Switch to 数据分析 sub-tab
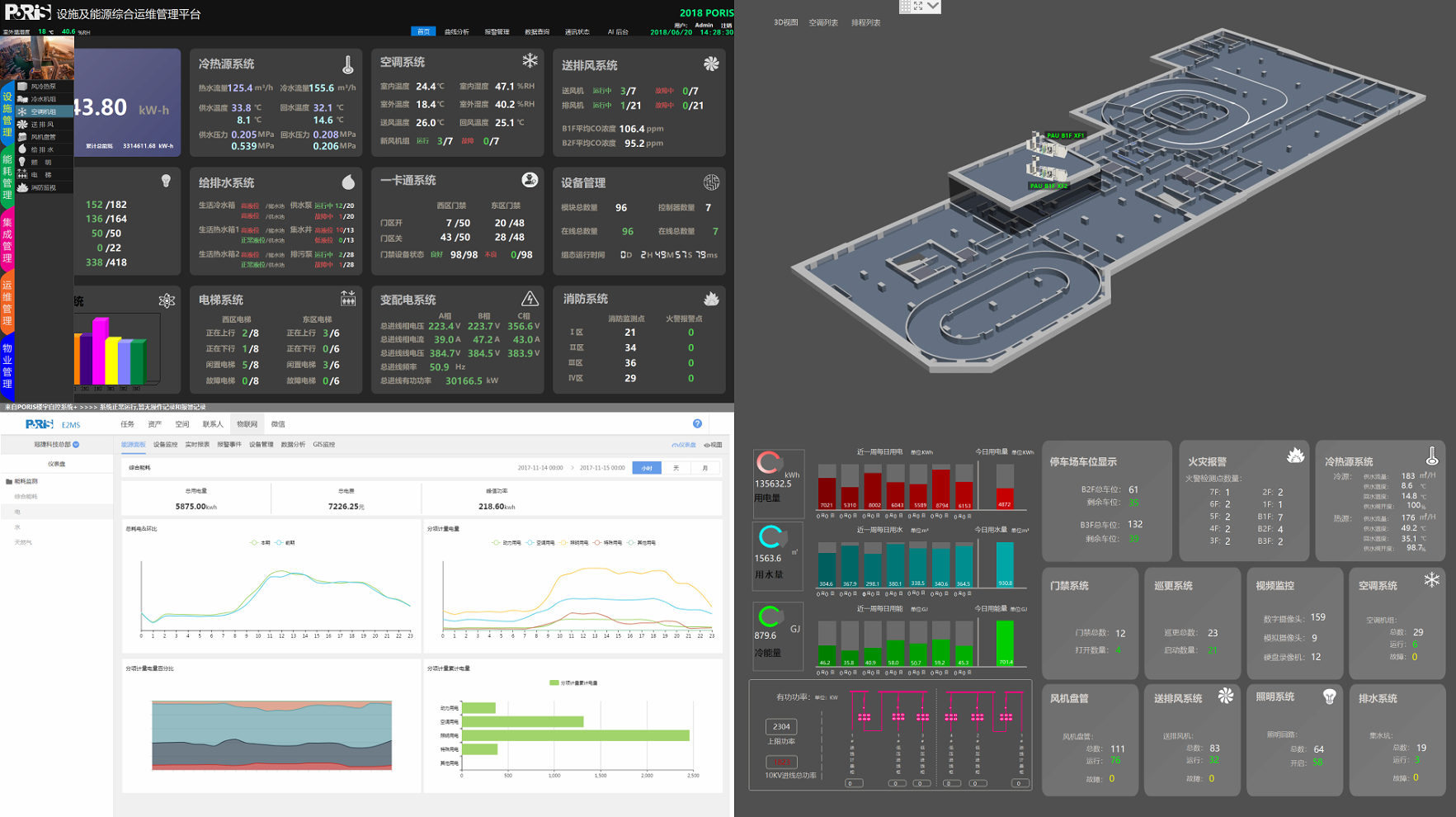Viewport: 1456px width, 817px height. [293, 445]
